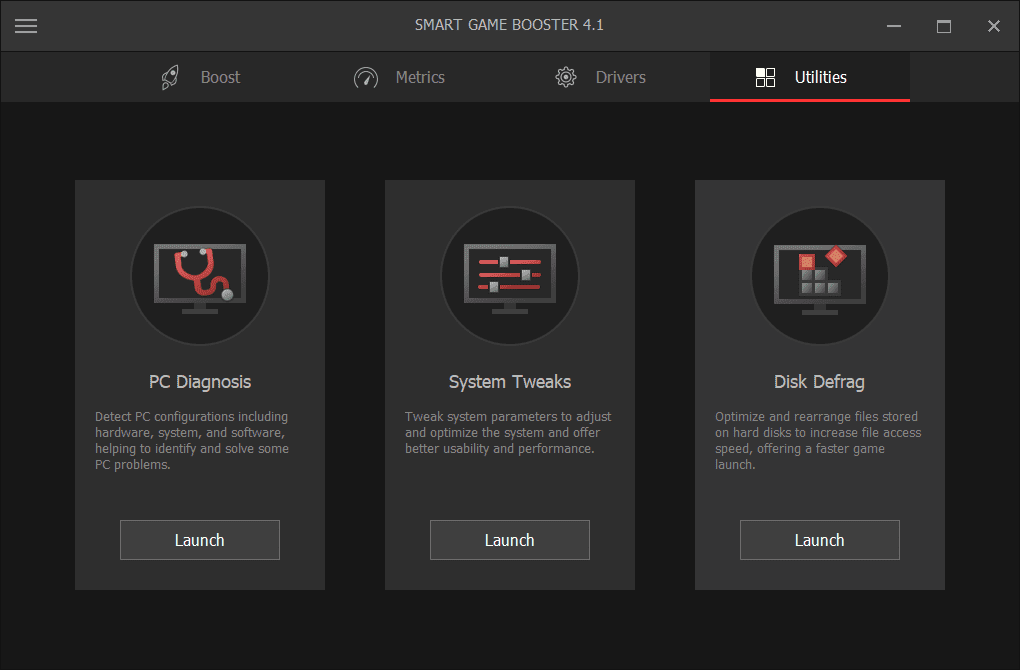Image resolution: width=1020 pixels, height=670 pixels.
Task: Maximize the Smart Game Booster window
Action: pos(944,26)
